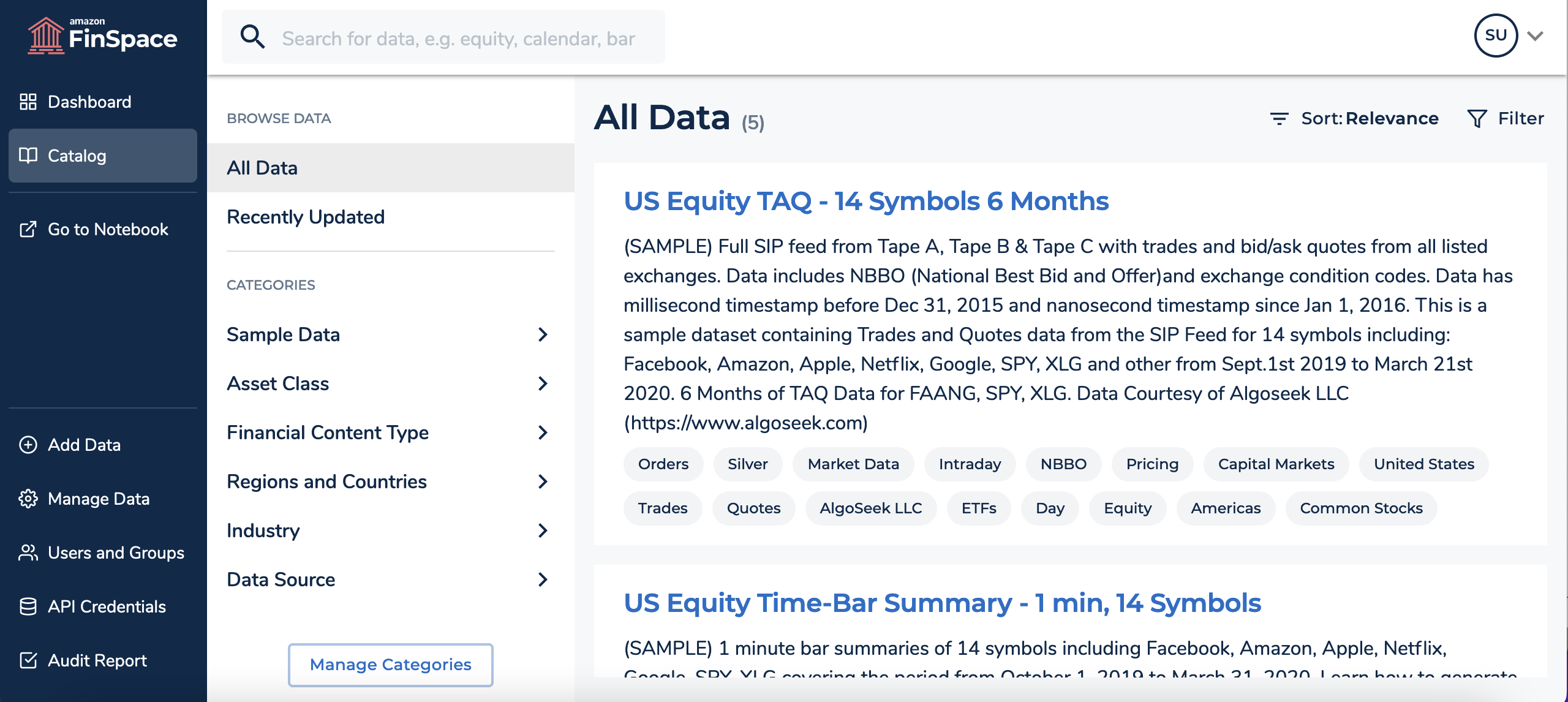Select Recently Updated in Browse Data
Screen dimensions: 1568x702
(391, 217)
